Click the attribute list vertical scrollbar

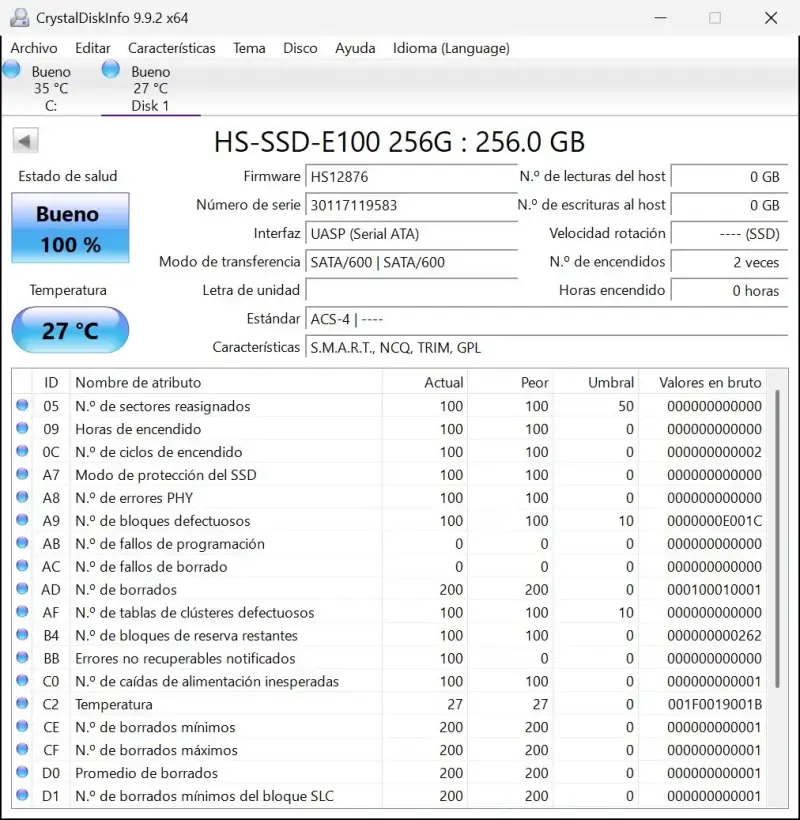778,539
